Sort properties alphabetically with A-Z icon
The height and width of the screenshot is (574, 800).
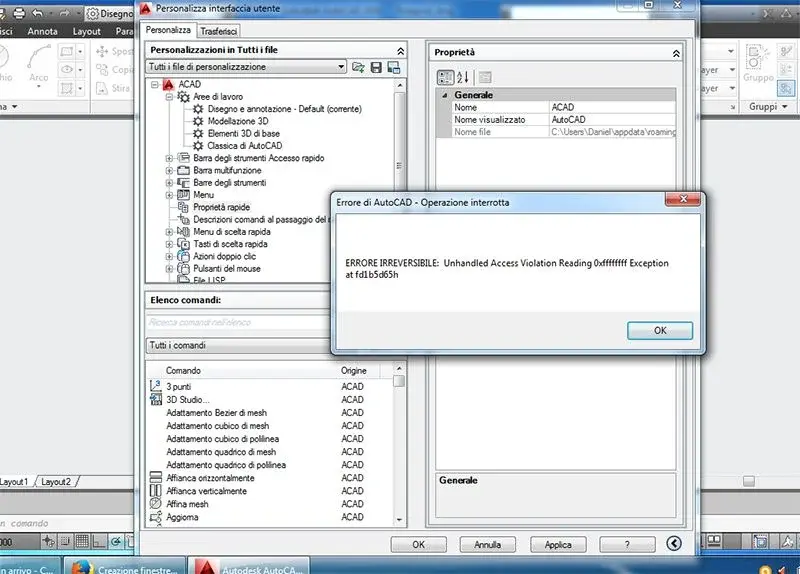[463, 78]
